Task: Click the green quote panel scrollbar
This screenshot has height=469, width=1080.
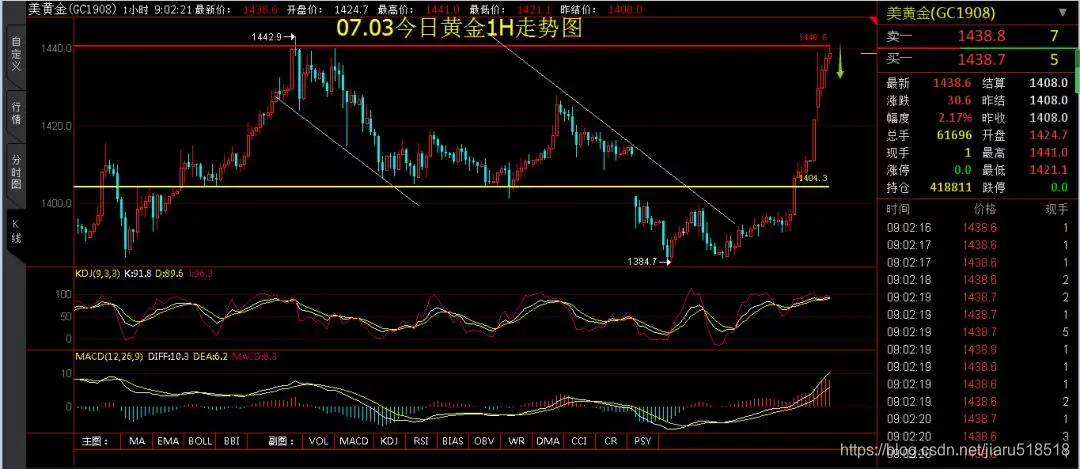Action: click(1077, 69)
